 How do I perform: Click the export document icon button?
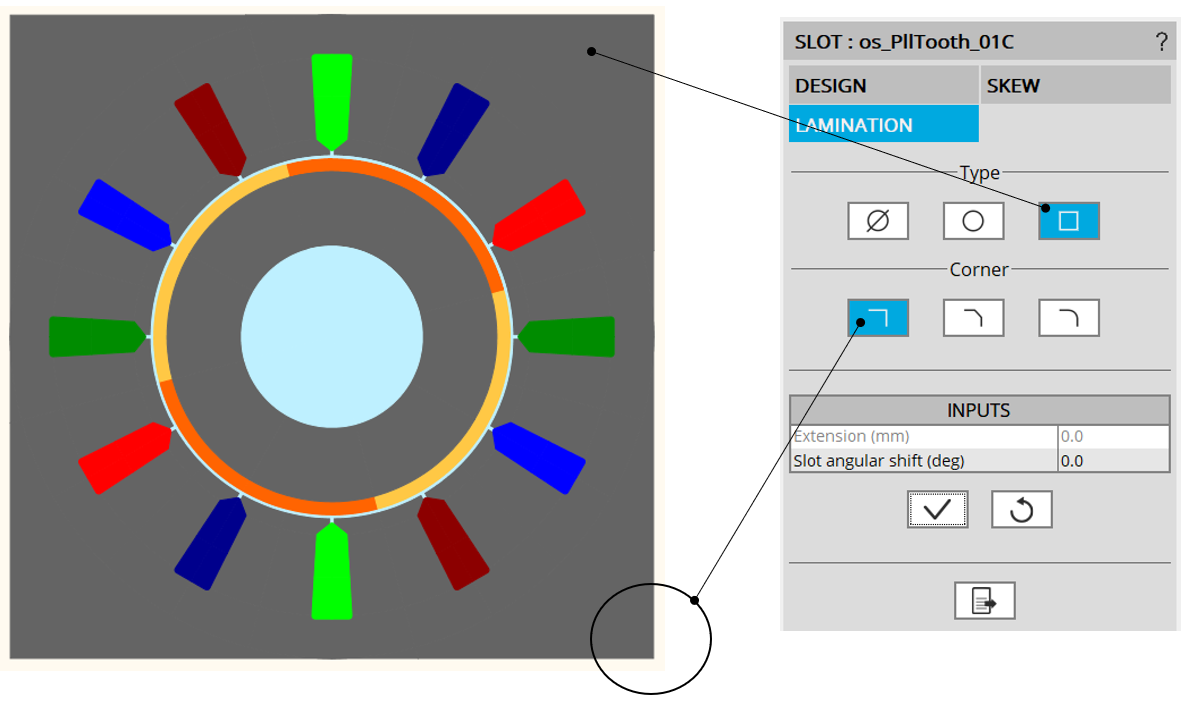984,600
